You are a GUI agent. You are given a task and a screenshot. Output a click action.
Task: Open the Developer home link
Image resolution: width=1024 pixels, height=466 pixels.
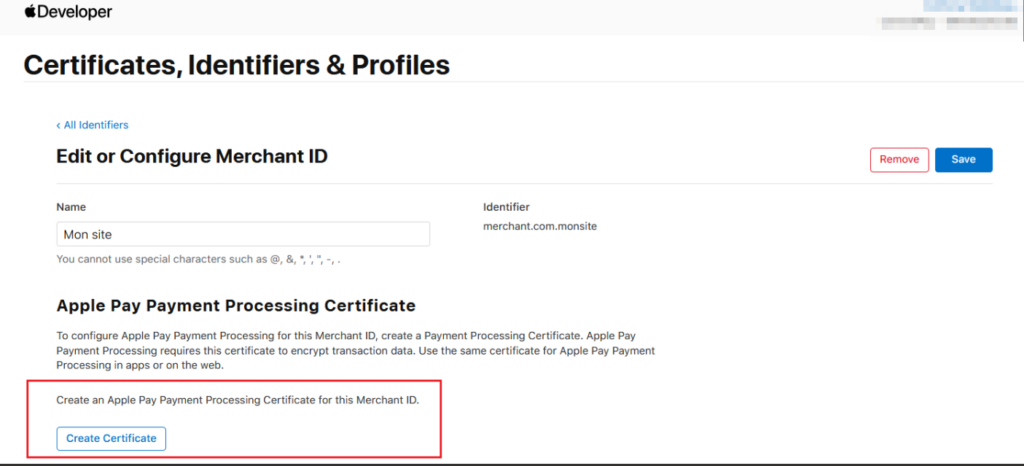(x=75, y=12)
